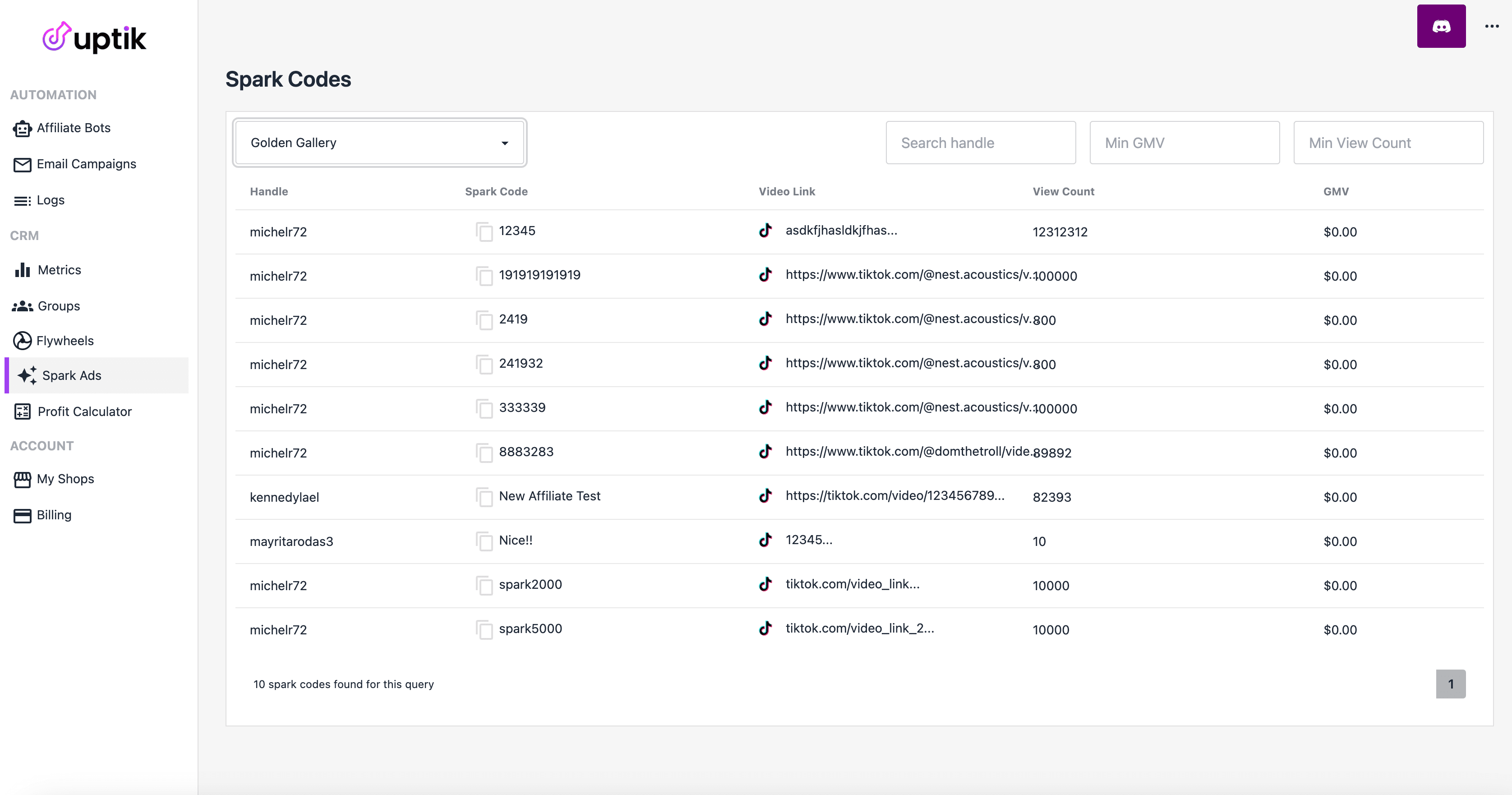Click the 82393 view count value

[x=1052, y=497]
